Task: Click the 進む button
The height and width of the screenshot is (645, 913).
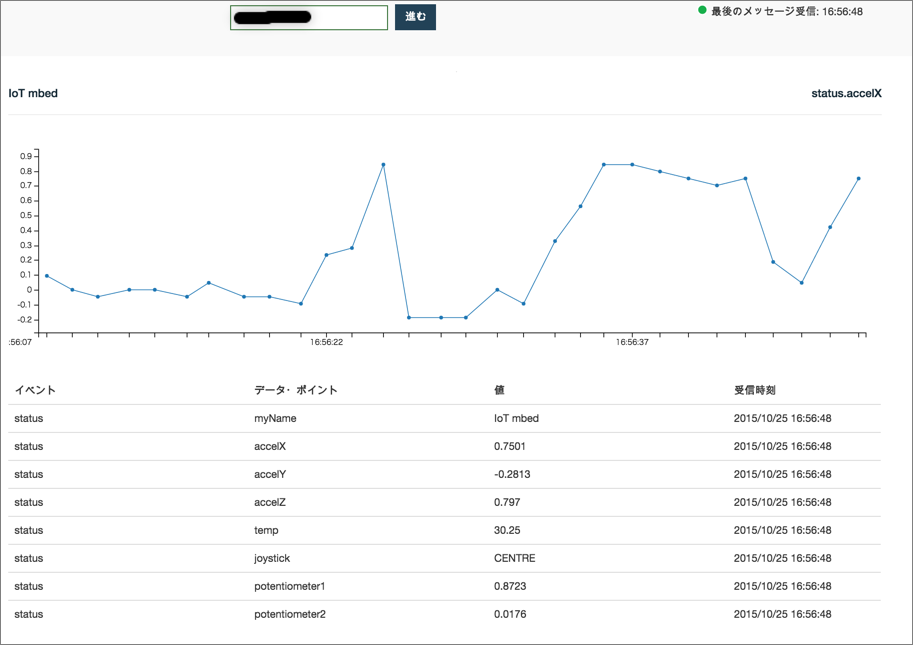Action: tap(415, 17)
